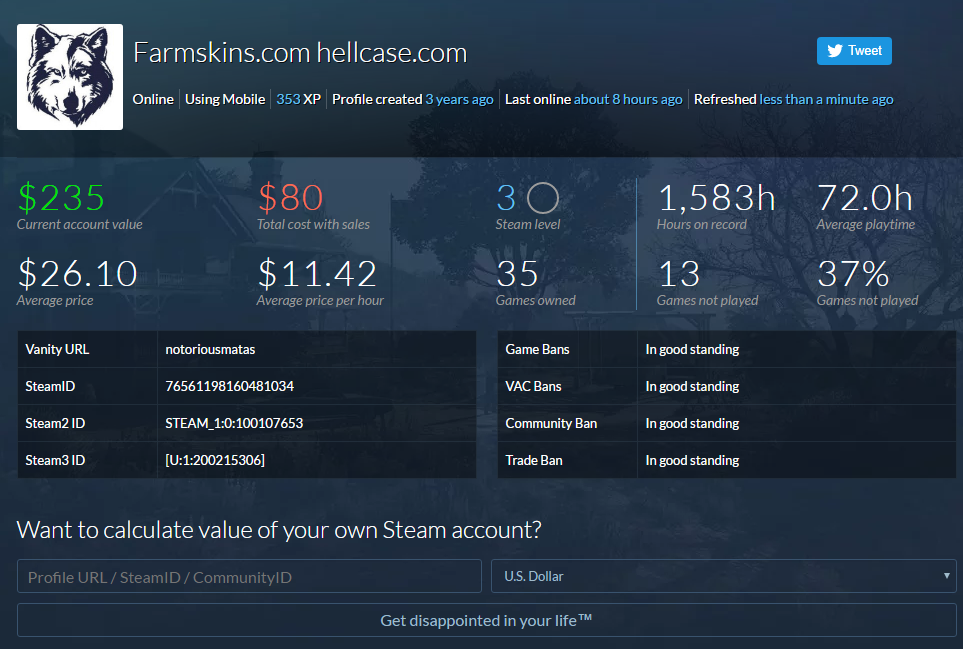Click Trade Ban status 'In good standing'

pyautogui.click(x=692, y=460)
